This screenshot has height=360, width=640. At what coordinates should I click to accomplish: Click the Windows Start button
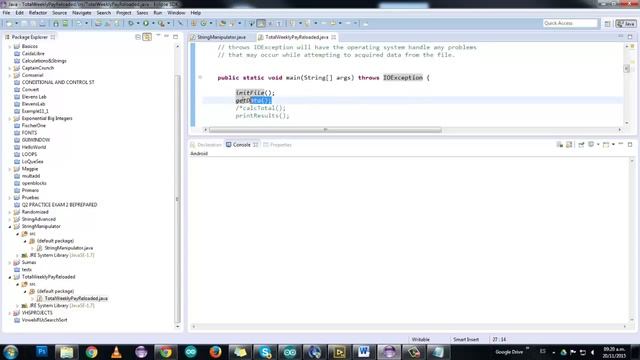coord(11,352)
